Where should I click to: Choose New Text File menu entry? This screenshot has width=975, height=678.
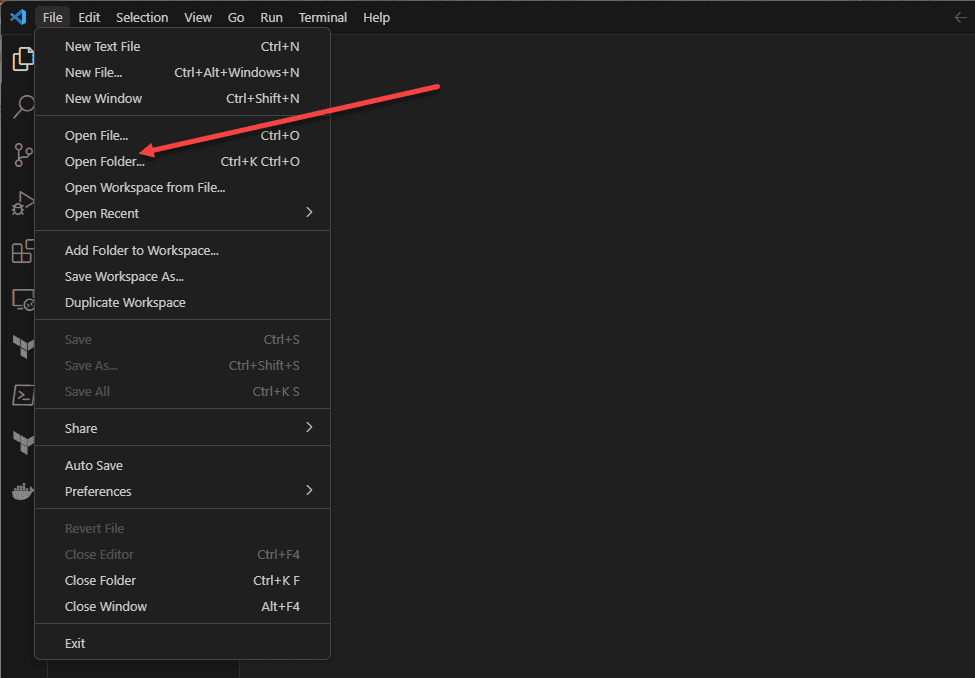pos(103,46)
